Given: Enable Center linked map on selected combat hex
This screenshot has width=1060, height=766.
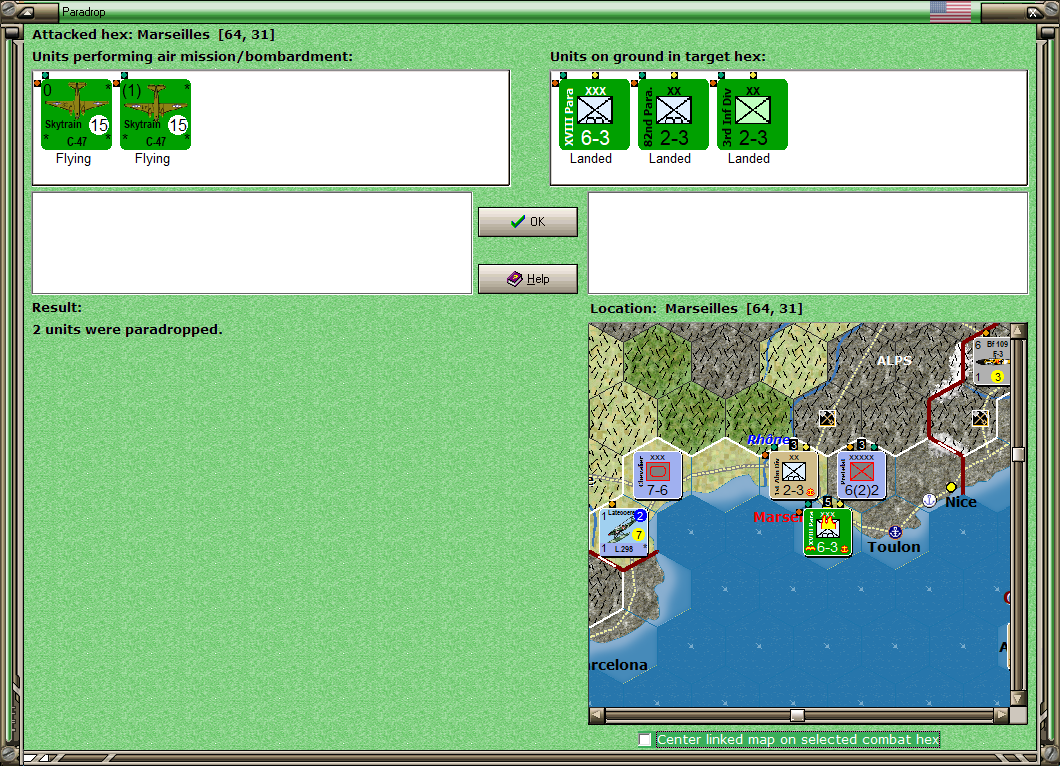Looking at the screenshot, I should pyautogui.click(x=645, y=740).
